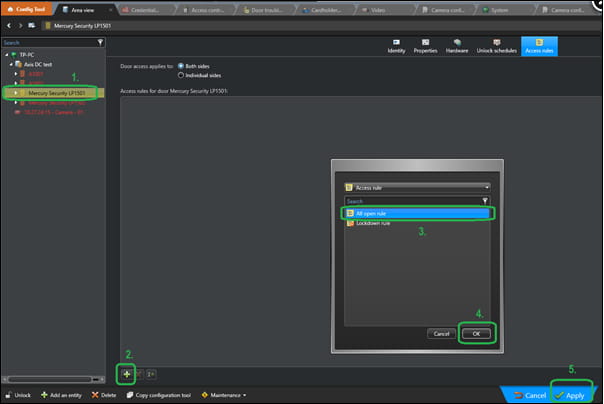Viewport: 604px width, 404px height.
Task: Open the Properties page
Action: (425, 46)
